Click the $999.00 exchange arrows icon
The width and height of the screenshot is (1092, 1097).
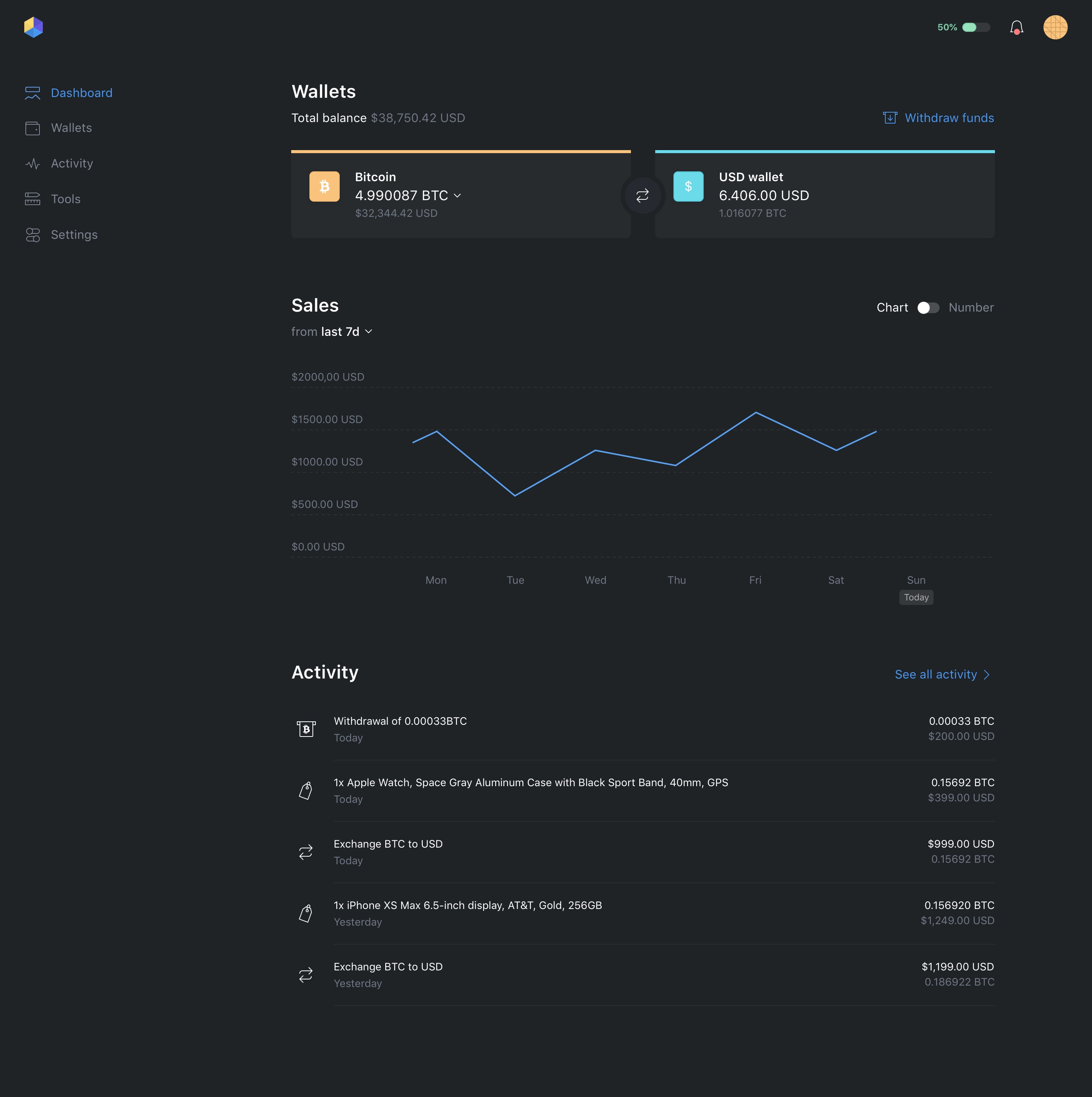point(306,852)
